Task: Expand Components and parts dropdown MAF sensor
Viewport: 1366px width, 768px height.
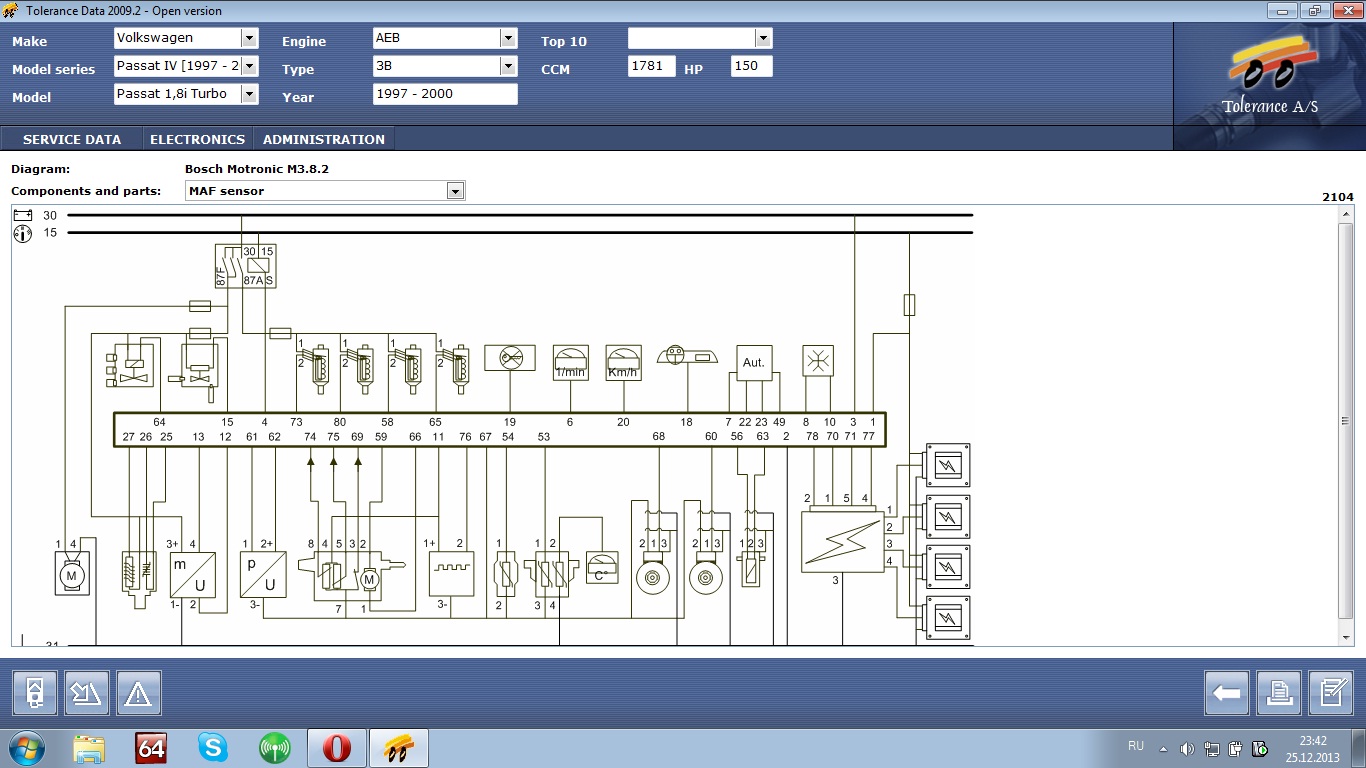Action: [455, 191]
